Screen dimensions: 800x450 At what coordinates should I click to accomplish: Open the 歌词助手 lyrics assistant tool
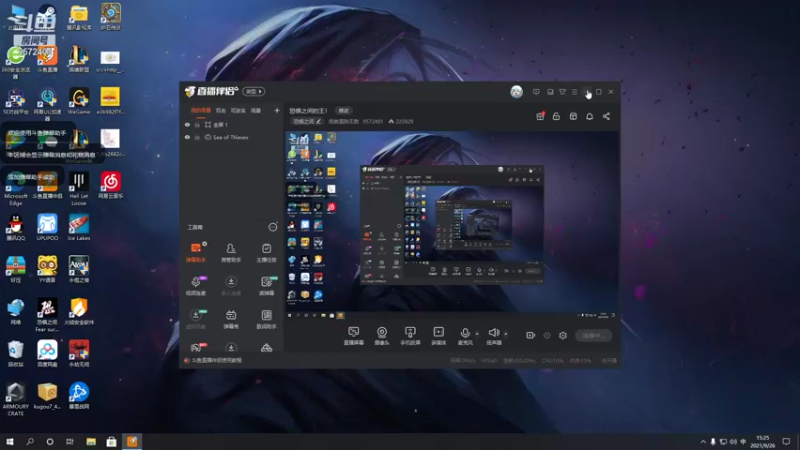(266, 319)
